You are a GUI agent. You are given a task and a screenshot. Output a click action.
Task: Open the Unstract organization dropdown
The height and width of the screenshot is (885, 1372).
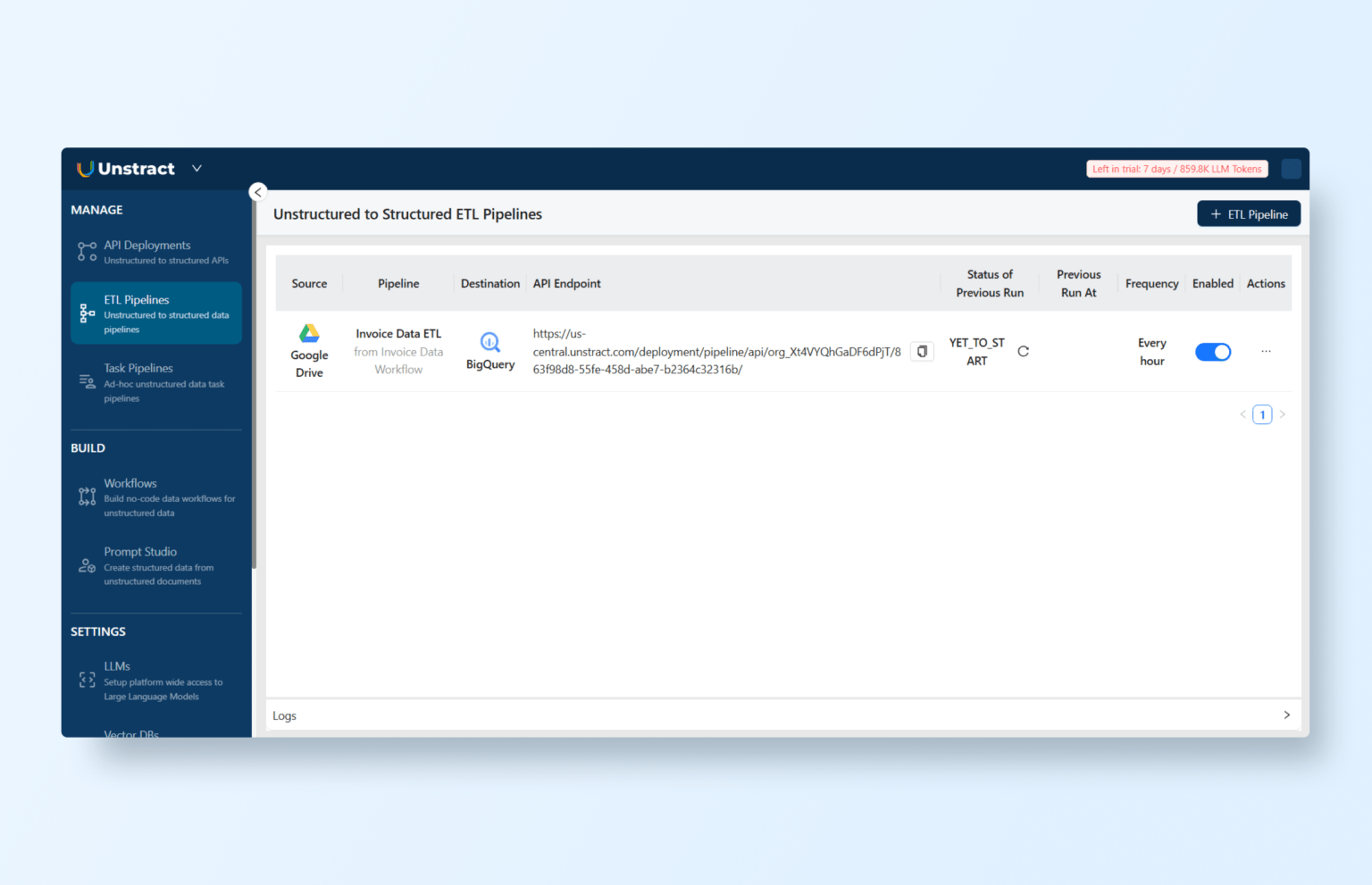pos(196,168)
